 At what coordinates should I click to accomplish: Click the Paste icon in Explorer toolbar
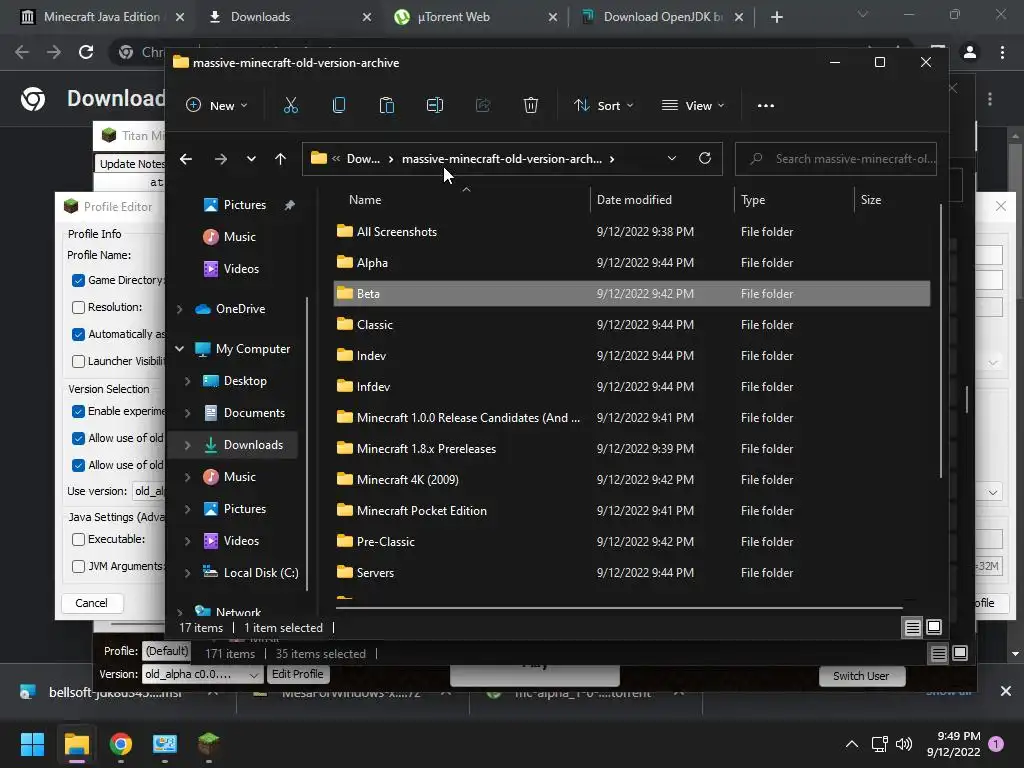coord(387,105)
